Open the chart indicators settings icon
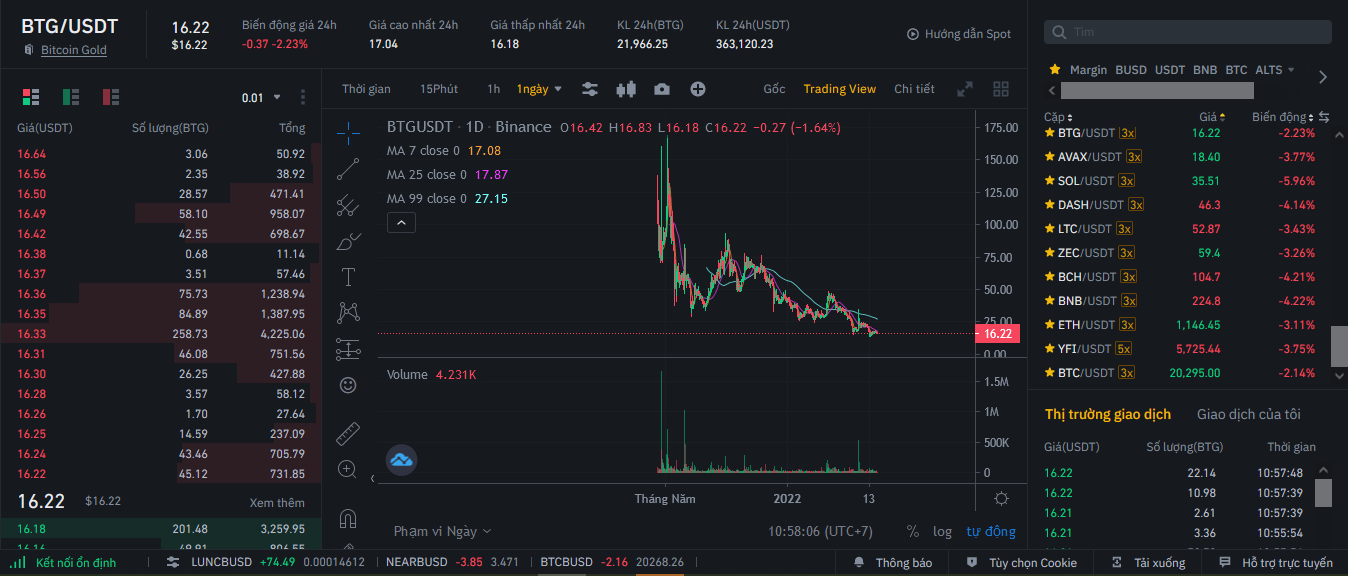Image resolution: width=1348 pixels, height=576 pixels. pyautogui.click(x=590, y=89)
